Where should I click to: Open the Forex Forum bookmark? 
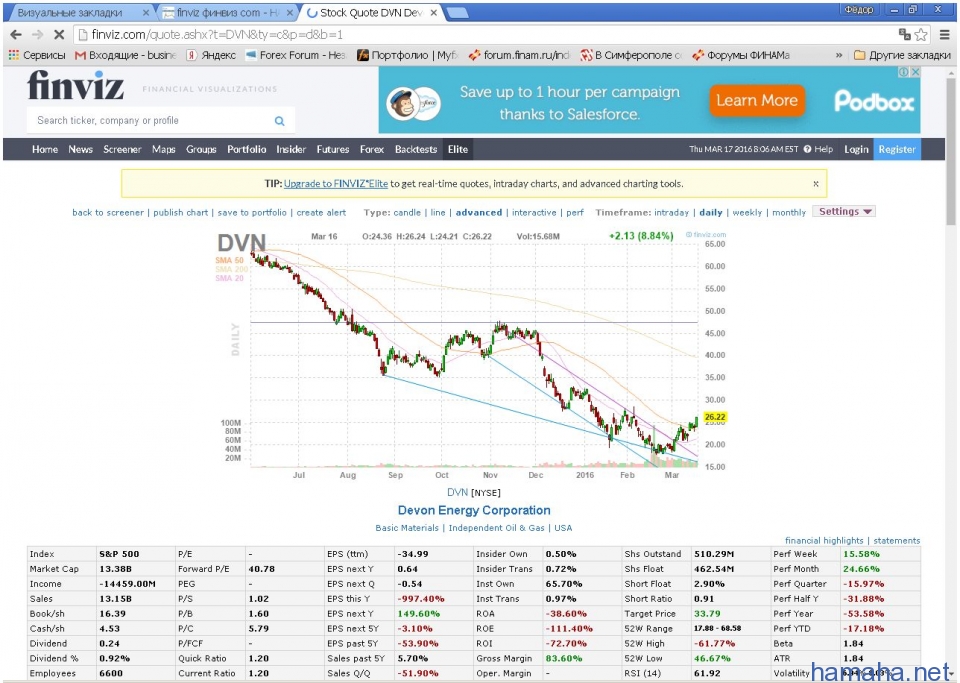pyautogui.click(x=295, y=55)
